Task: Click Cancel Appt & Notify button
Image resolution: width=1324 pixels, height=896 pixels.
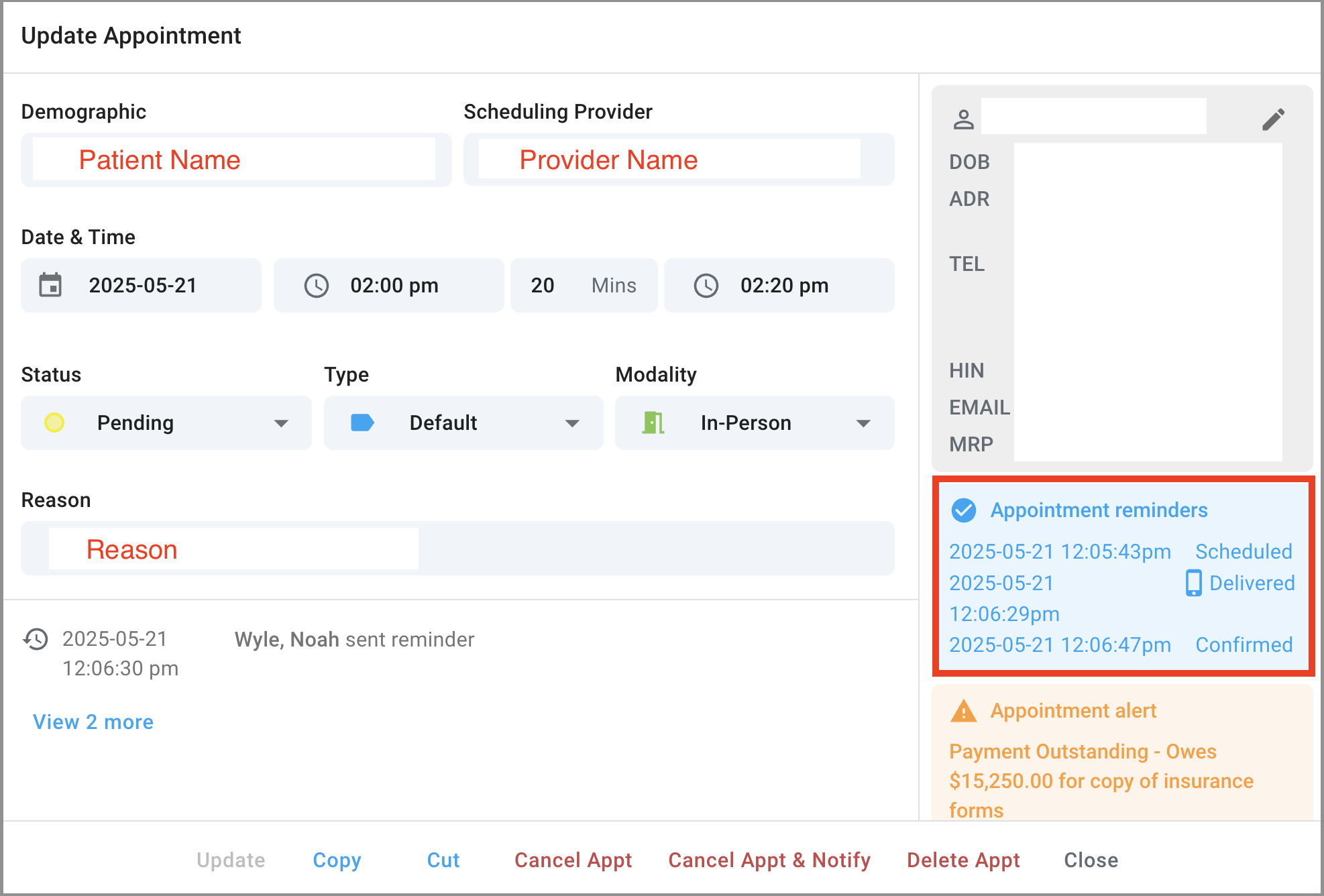Action: [769, 860]
